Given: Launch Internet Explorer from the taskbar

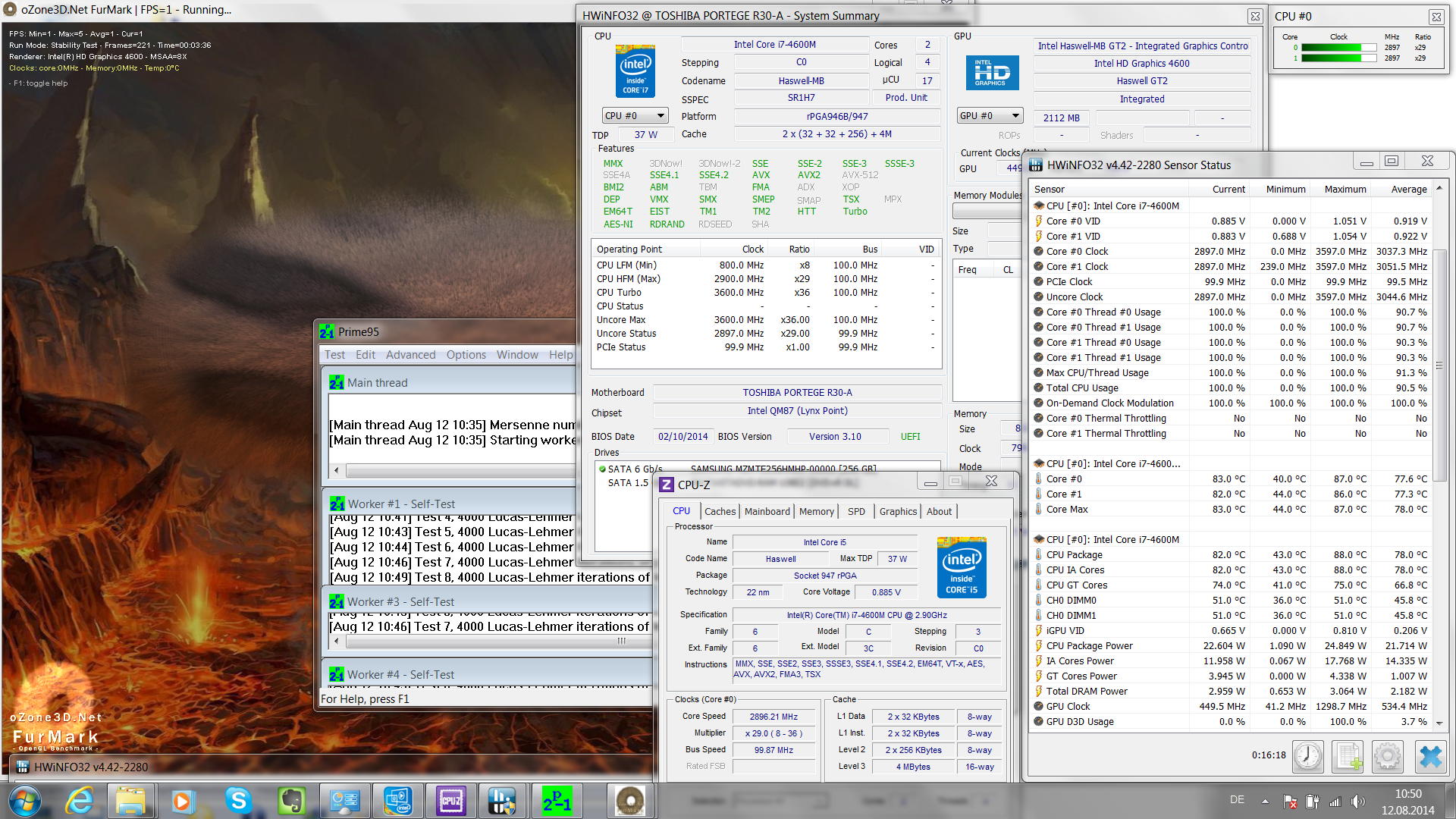Looking at the screenshot, I should coord(79,801).
